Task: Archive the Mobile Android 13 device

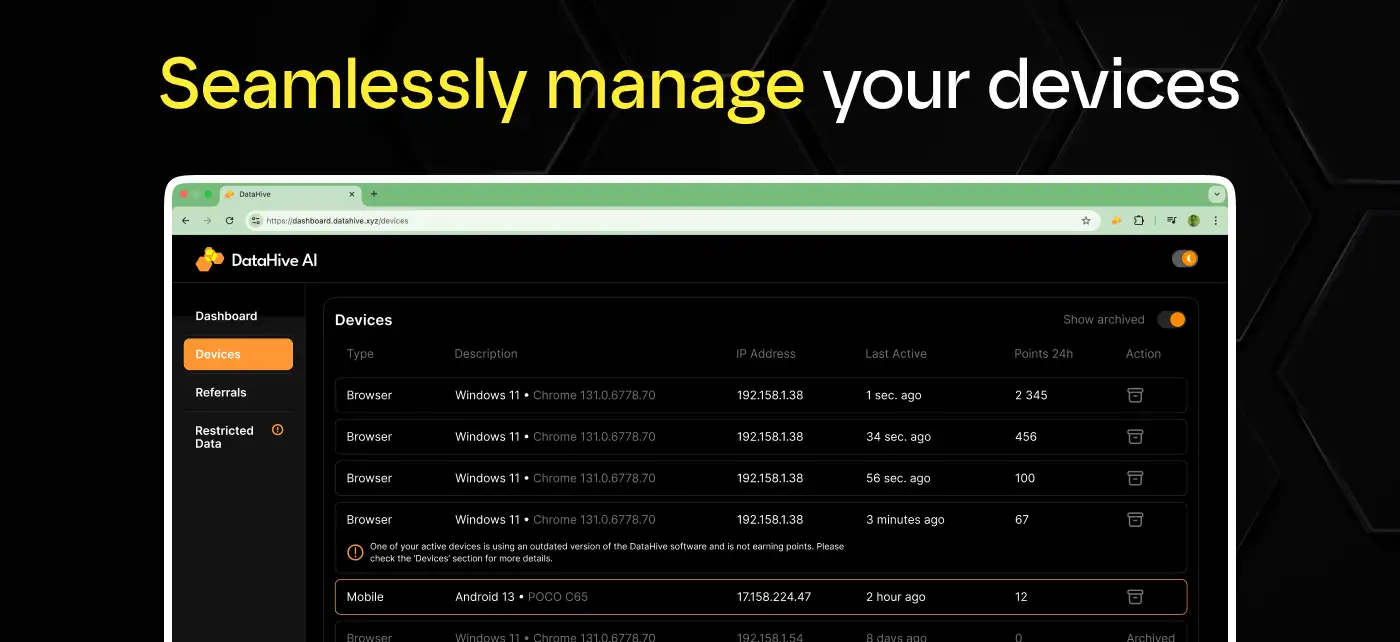Action: [x=1135, y=597]
